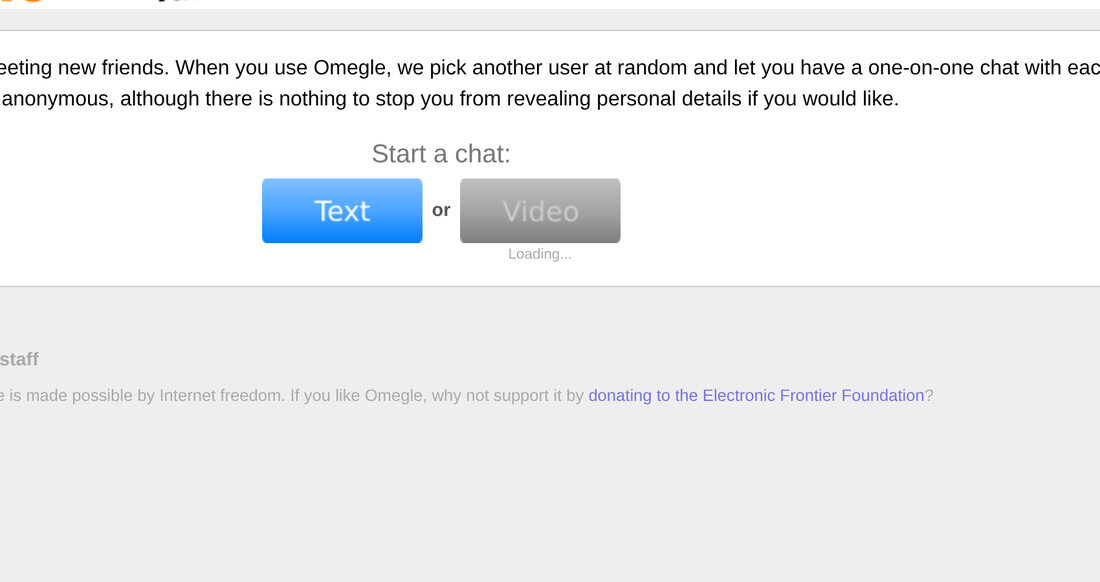Click the phrase 'meeting new friends'
1100x582 pixels.
(83, 68)
